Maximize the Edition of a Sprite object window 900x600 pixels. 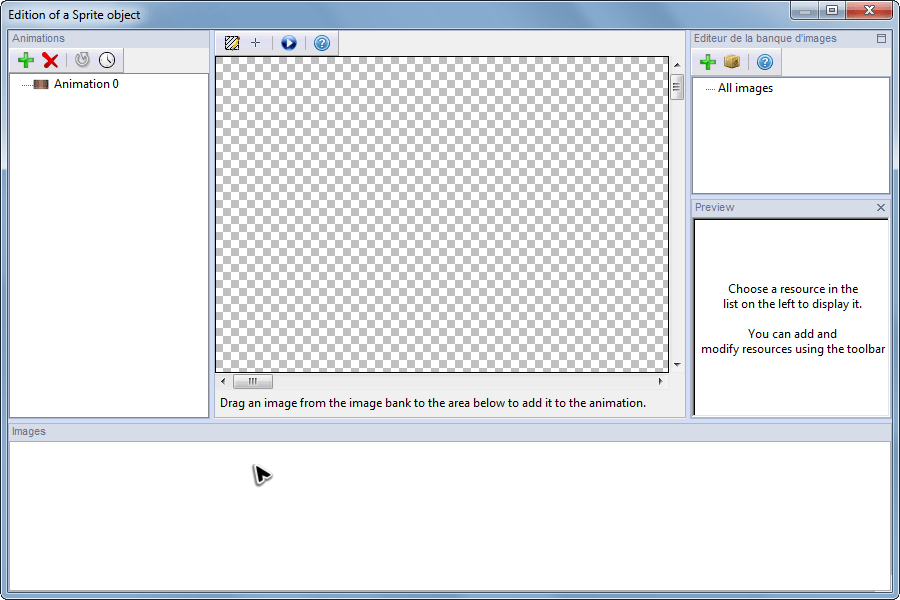click(x=832, y=10)
